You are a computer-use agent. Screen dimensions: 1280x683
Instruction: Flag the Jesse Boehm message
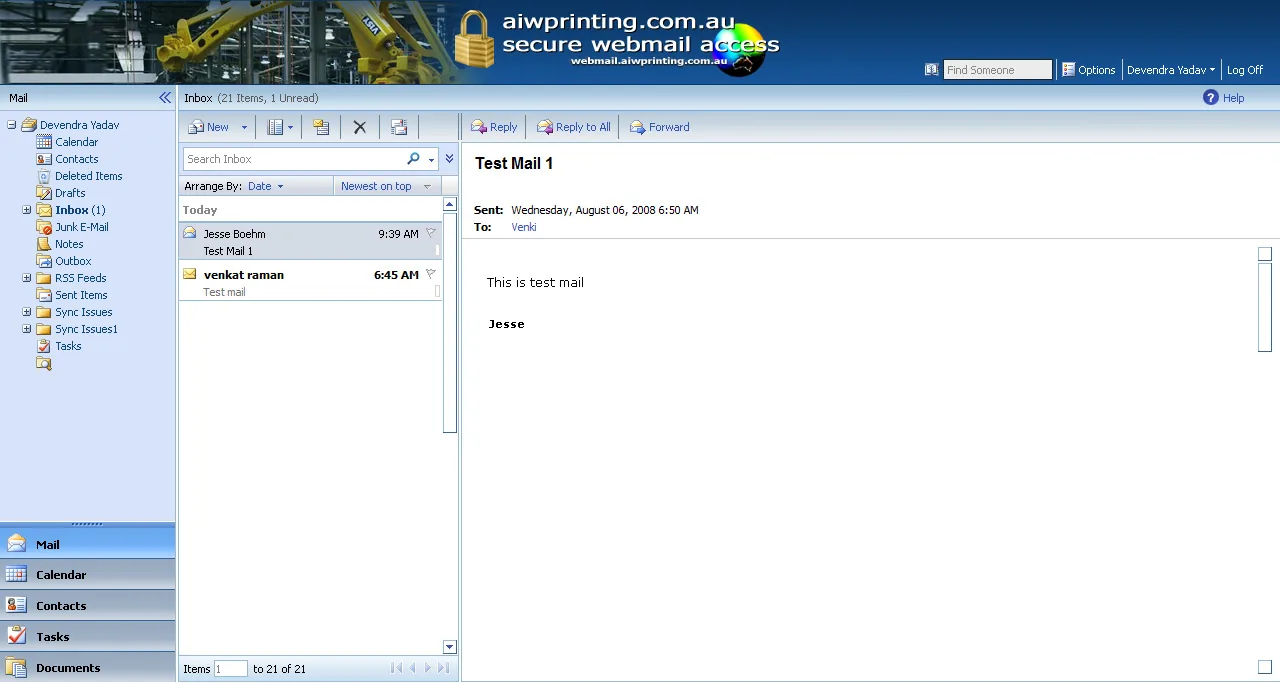[431, 233]
